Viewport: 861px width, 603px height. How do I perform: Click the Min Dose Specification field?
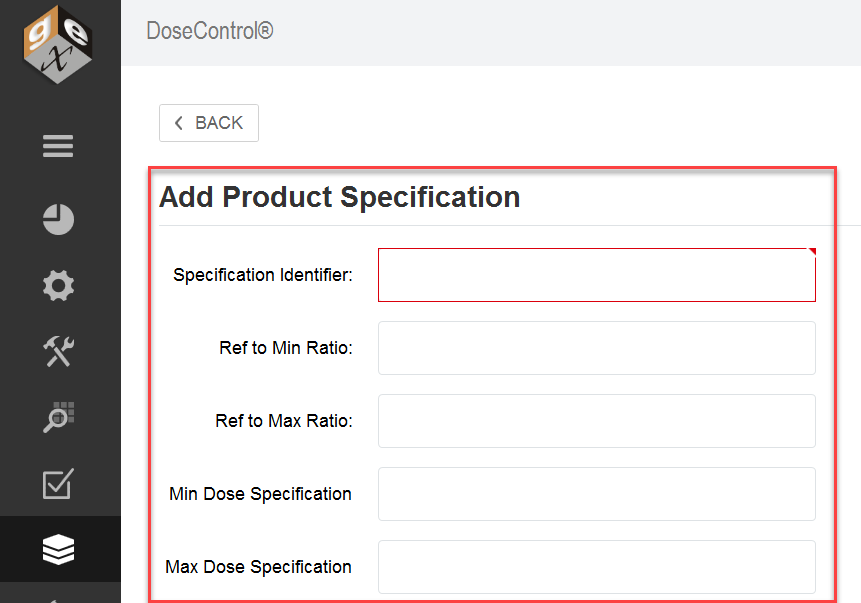point(597,494)
